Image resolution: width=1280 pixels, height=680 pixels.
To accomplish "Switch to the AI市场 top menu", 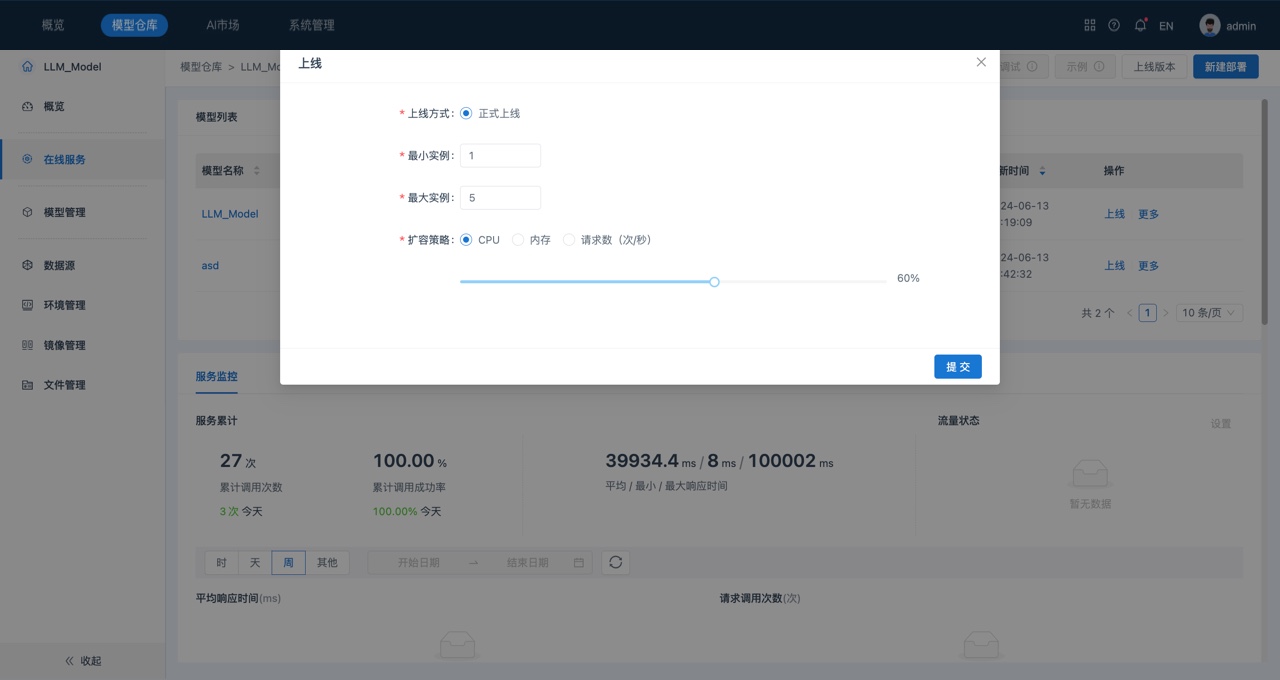I will [x=222, y=25].
